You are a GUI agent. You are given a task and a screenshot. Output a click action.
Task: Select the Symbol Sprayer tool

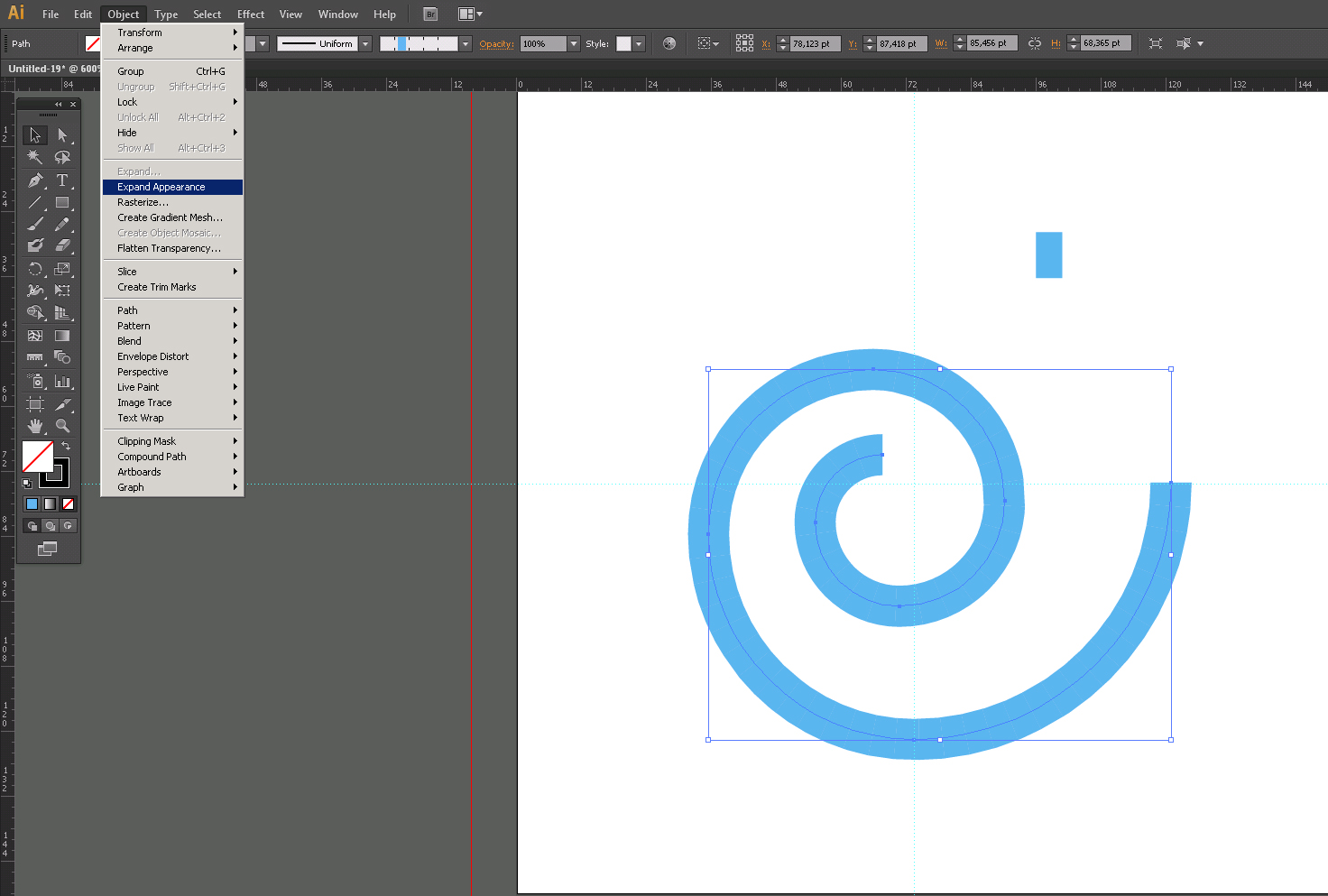coord(35,381)
